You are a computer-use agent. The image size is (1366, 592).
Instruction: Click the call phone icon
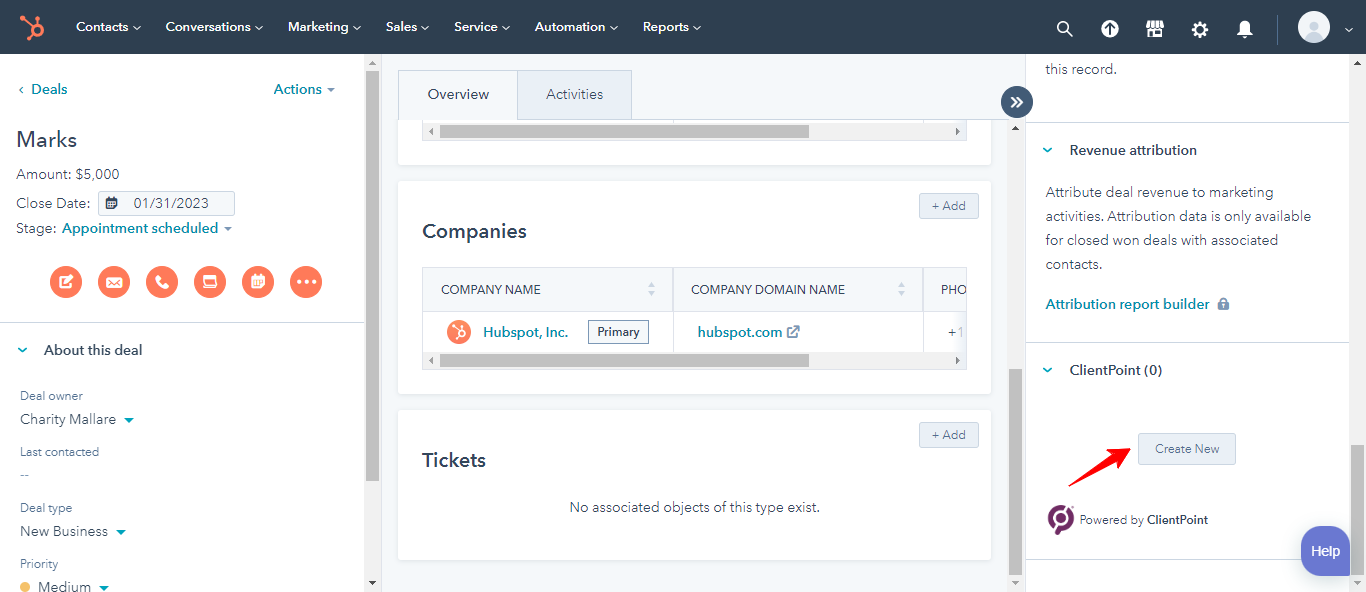click(x=162, y=282)
